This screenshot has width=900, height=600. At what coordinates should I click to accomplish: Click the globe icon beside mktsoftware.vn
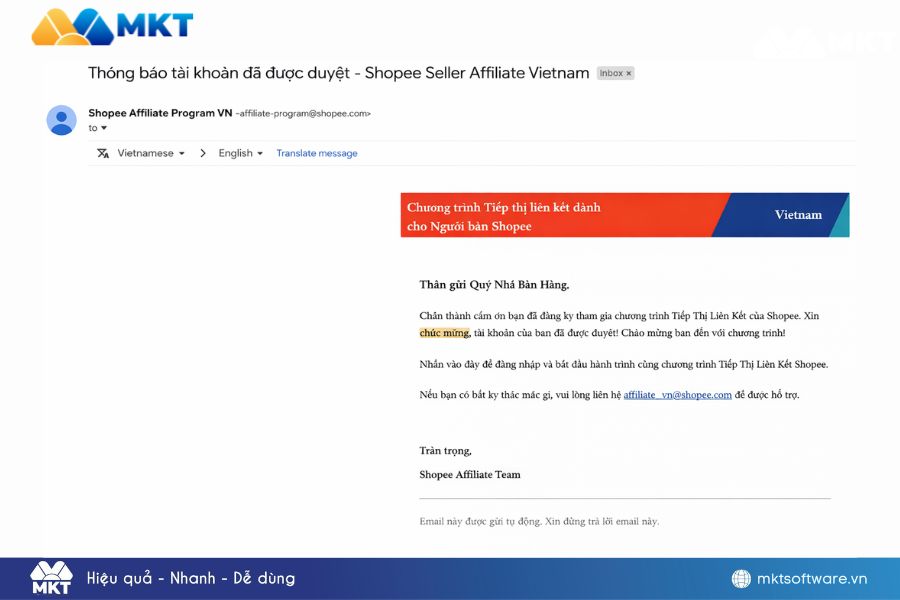pos(741,579)
